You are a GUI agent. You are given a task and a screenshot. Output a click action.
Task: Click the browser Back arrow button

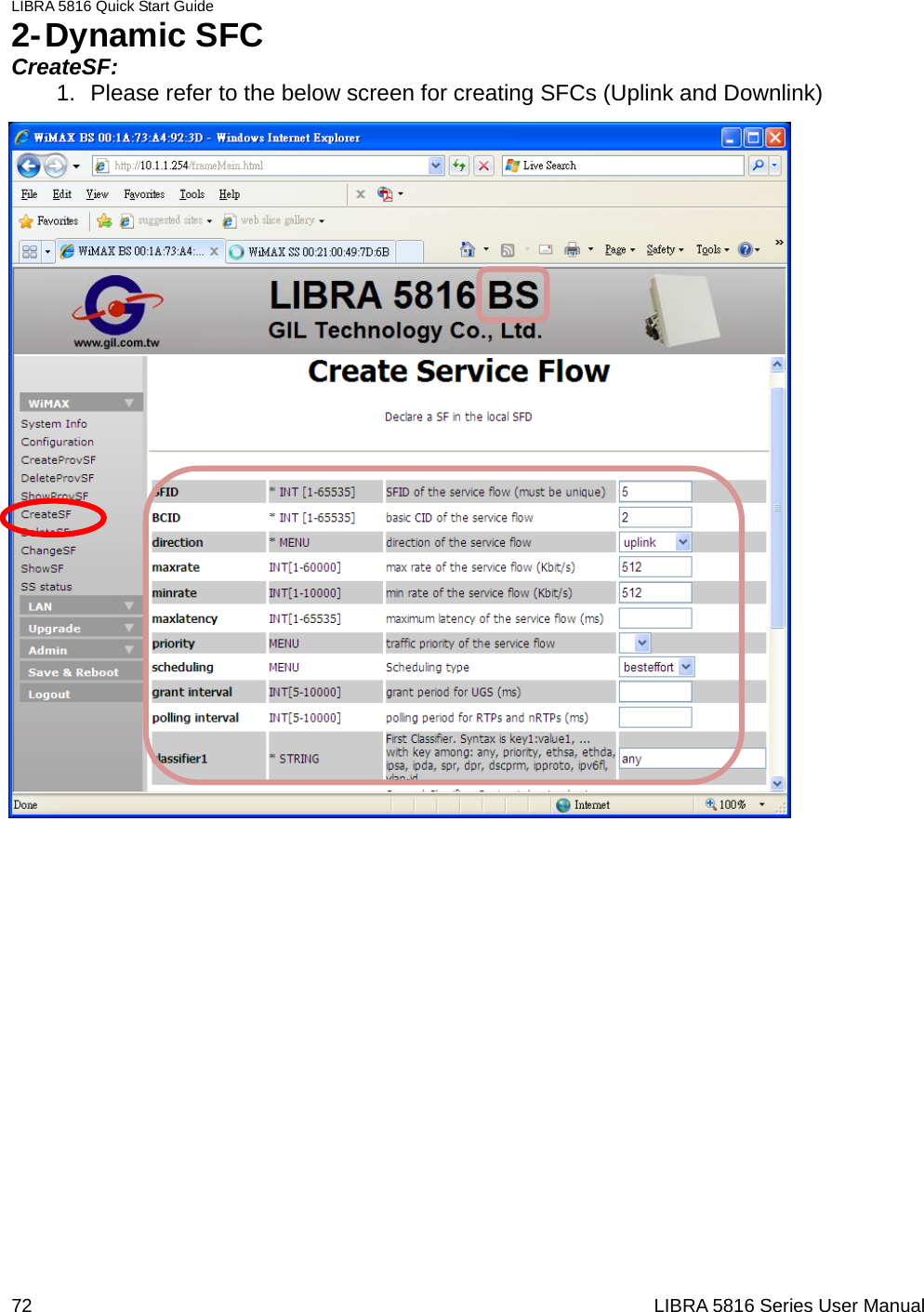pos(29,166)
